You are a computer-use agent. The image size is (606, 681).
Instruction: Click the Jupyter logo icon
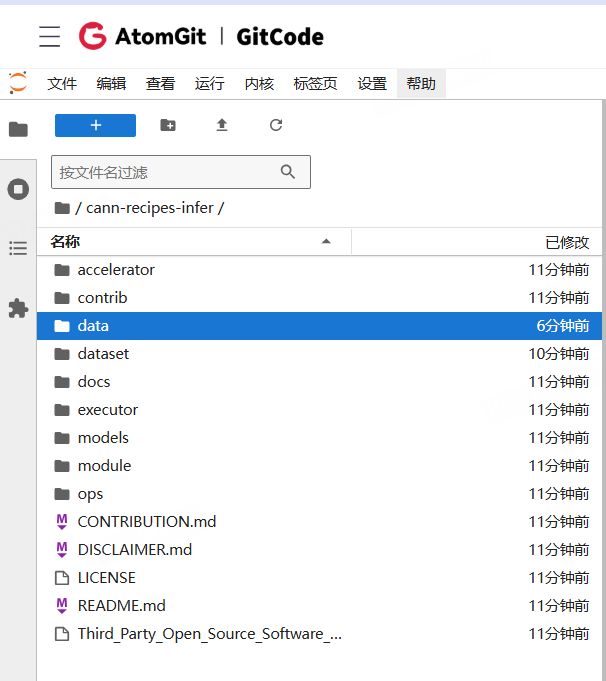tap(18, 83)
